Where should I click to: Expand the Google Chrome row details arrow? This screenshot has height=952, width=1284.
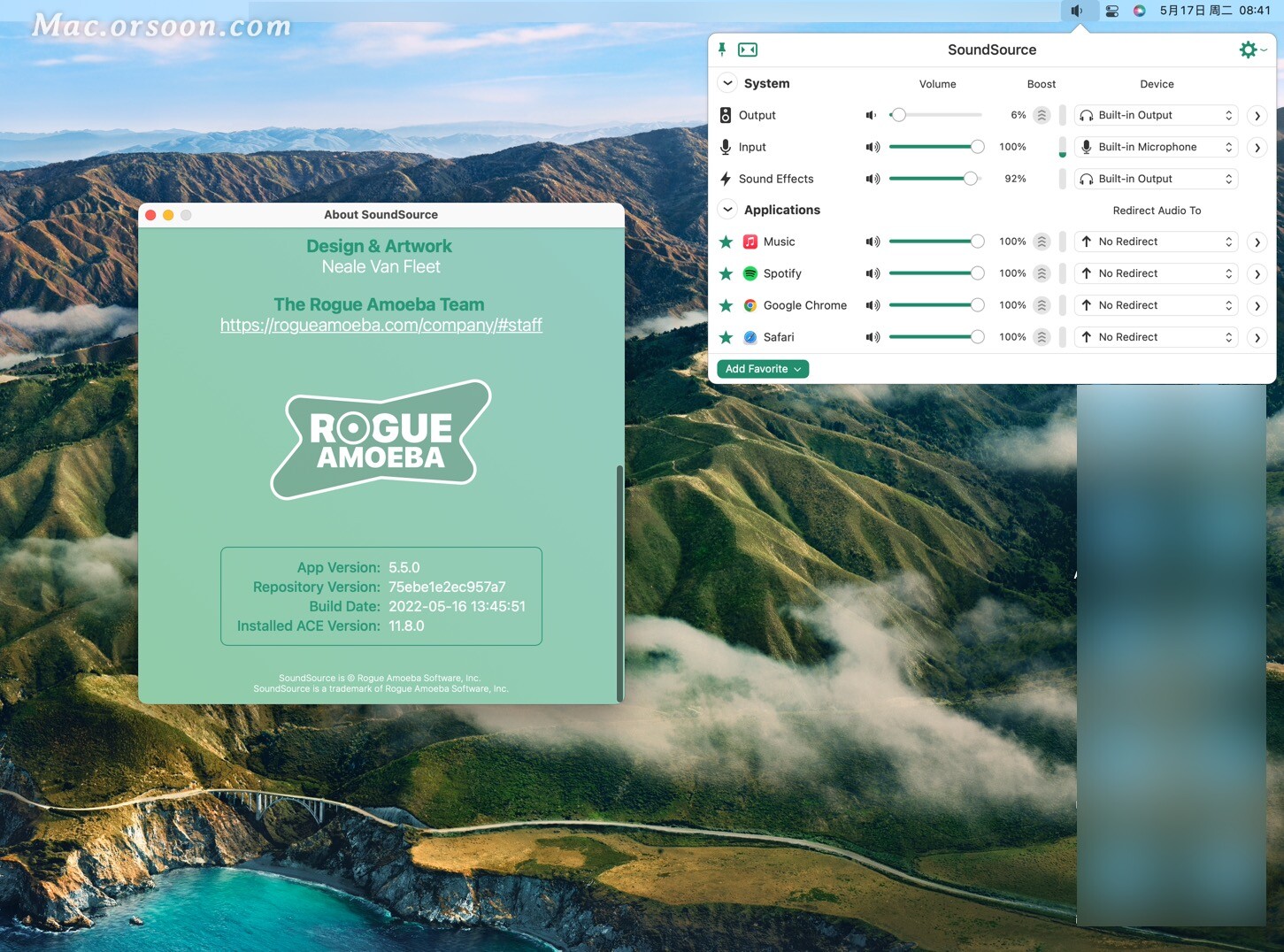[1257, 306]
